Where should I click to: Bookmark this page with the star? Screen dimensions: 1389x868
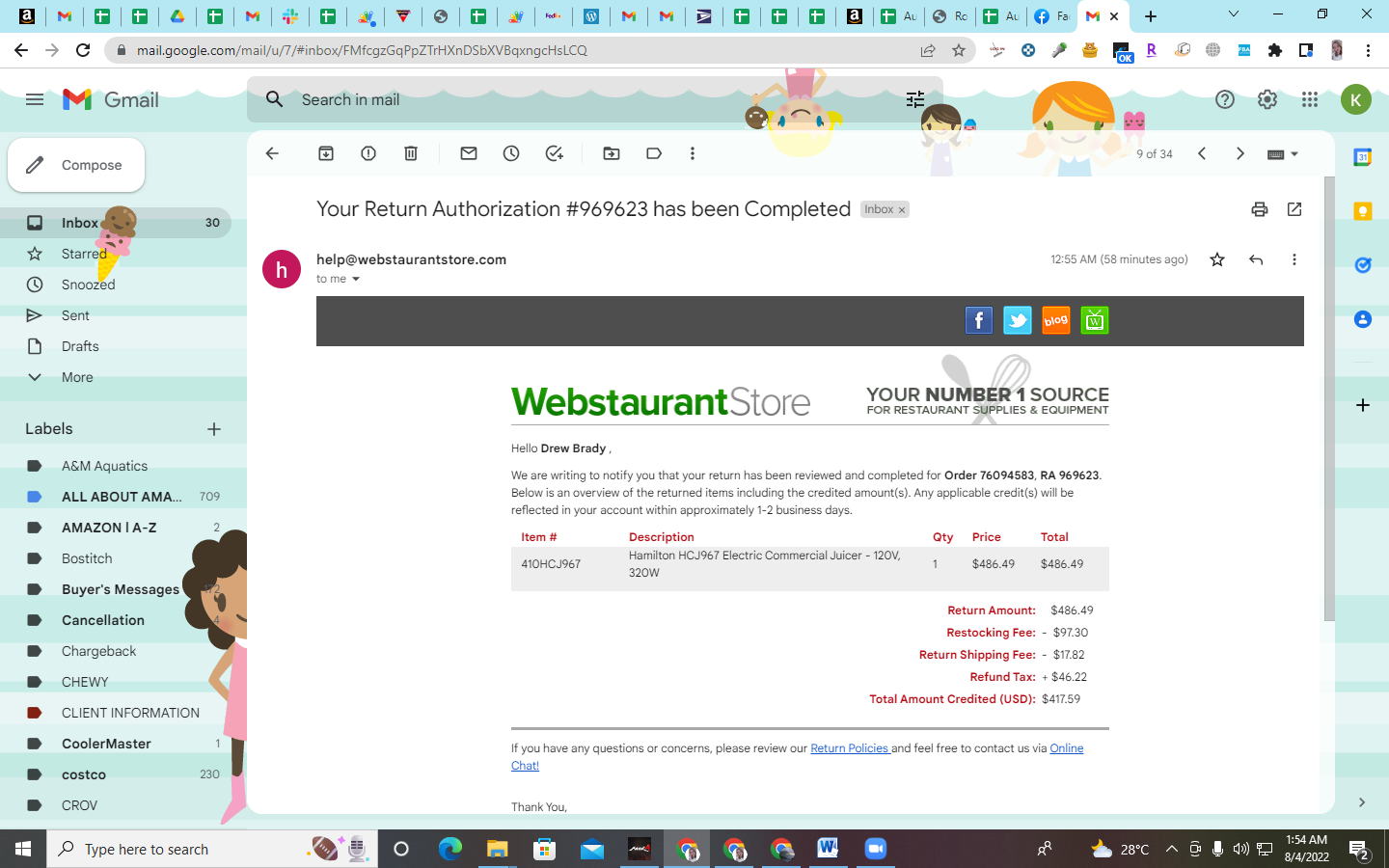point(959,50)
